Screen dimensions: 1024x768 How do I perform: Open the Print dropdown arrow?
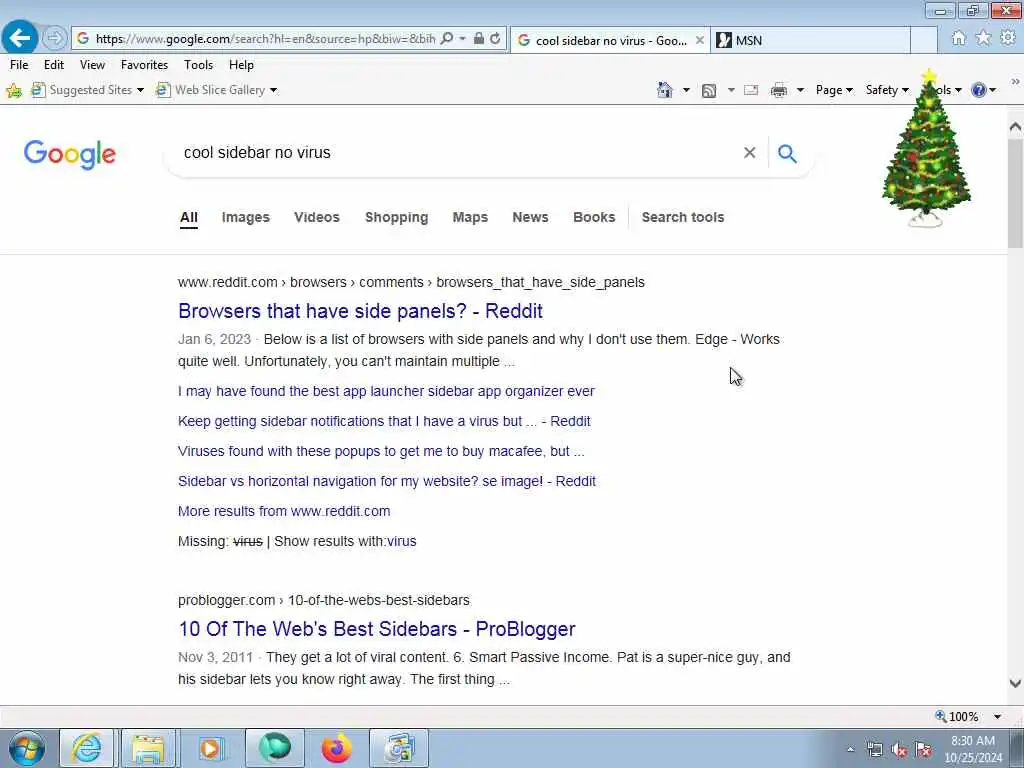800,90
